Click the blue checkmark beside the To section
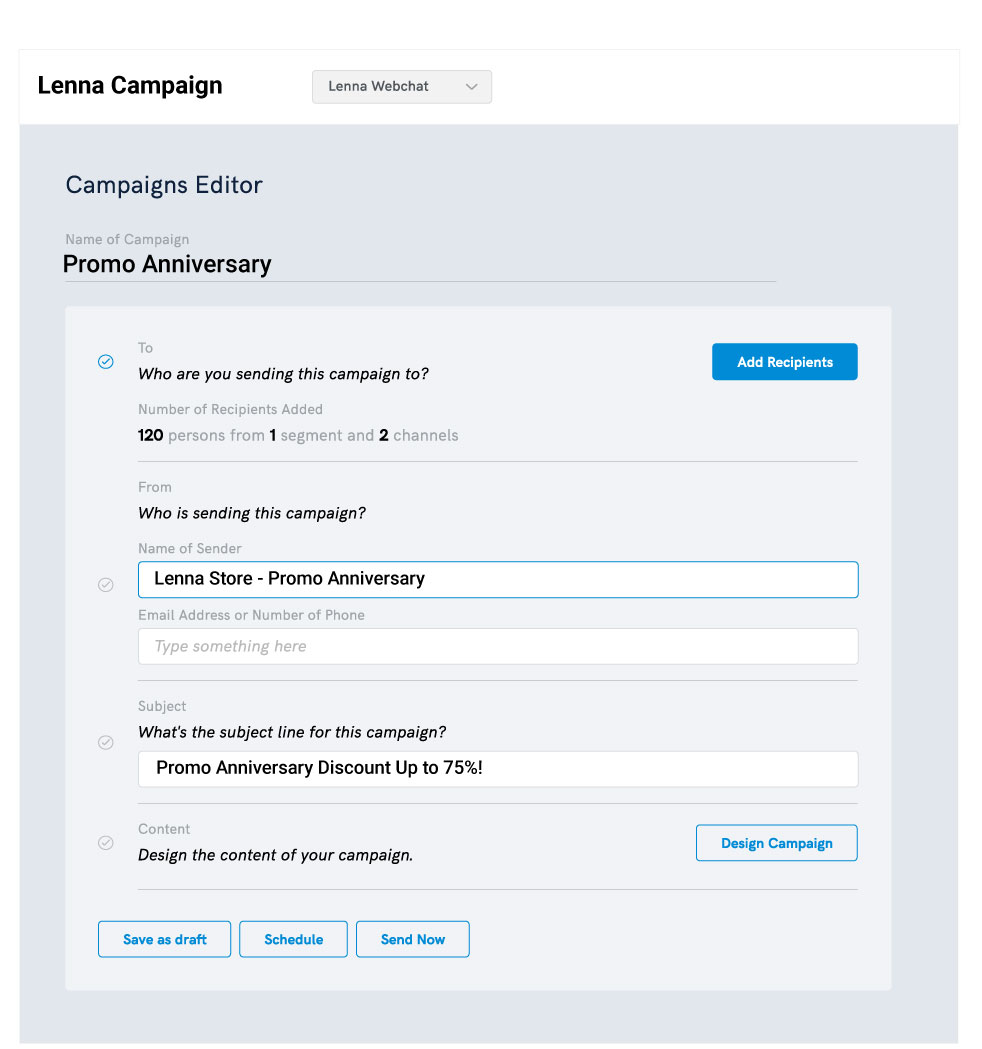This screenshot has height=1049, width=982. click(106, 362)
